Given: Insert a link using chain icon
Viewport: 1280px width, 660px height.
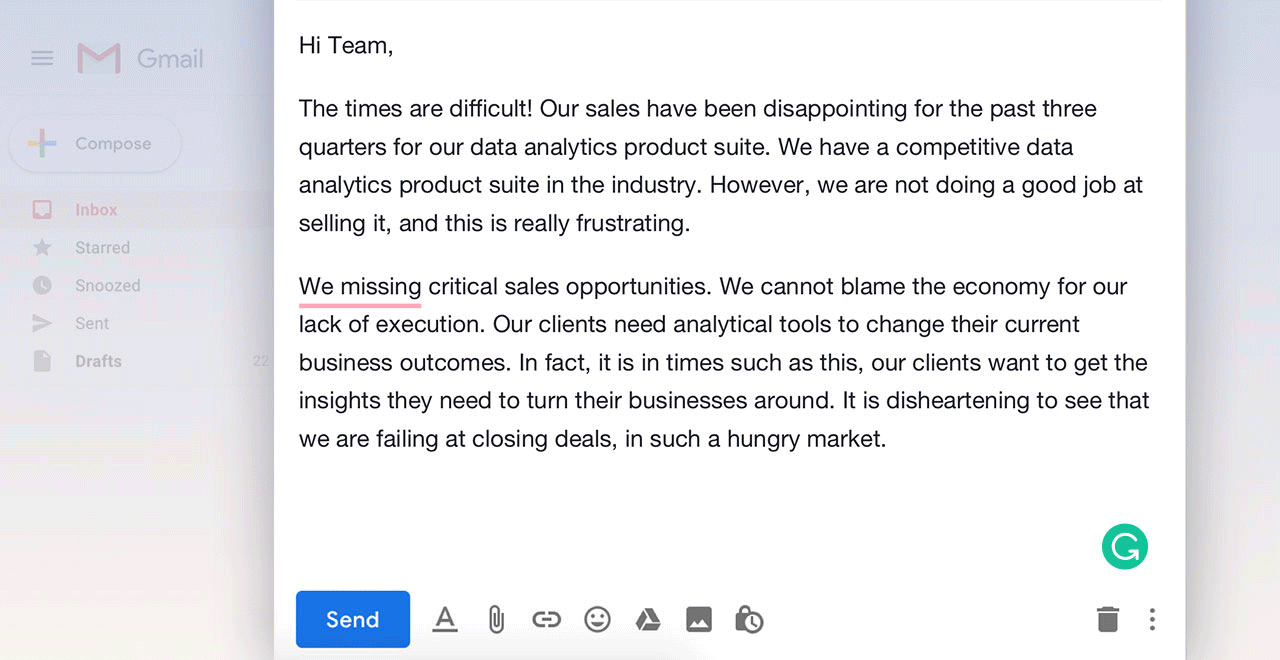Looking at the screenshot, I should (546, 620).
